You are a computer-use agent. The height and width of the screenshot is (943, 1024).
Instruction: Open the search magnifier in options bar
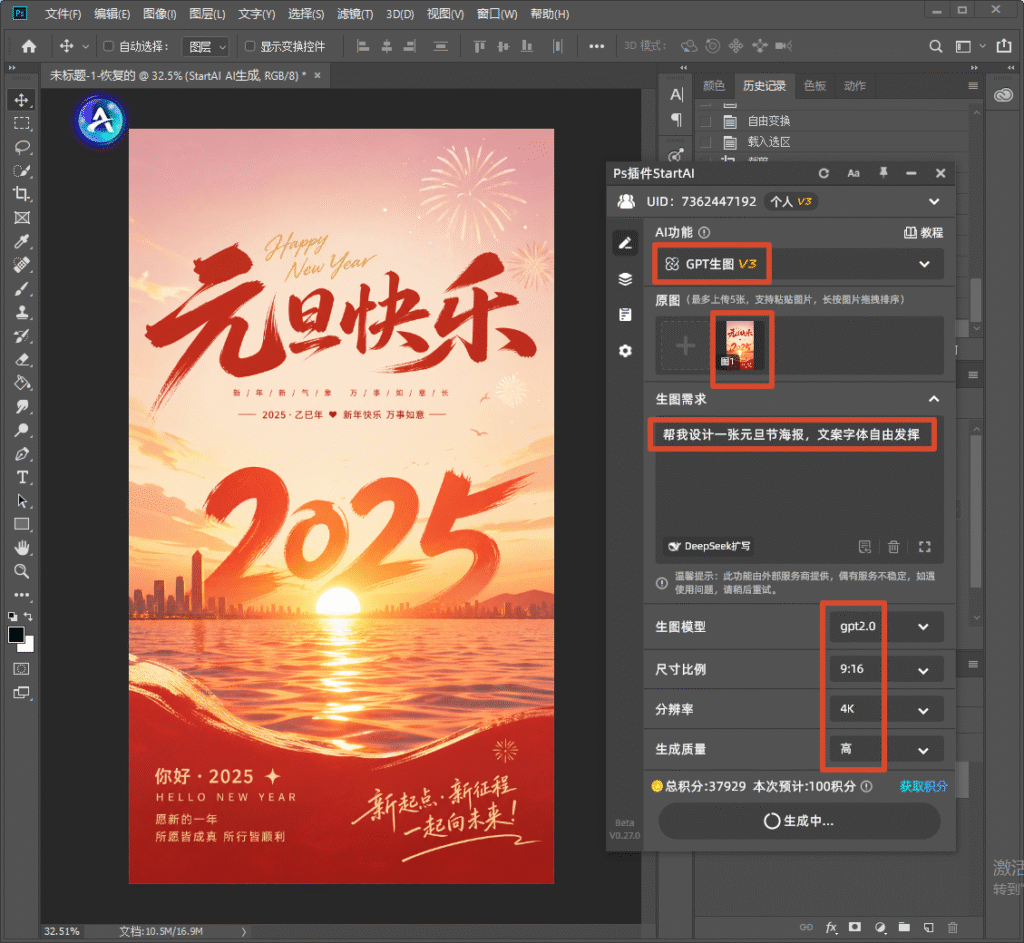935,46
